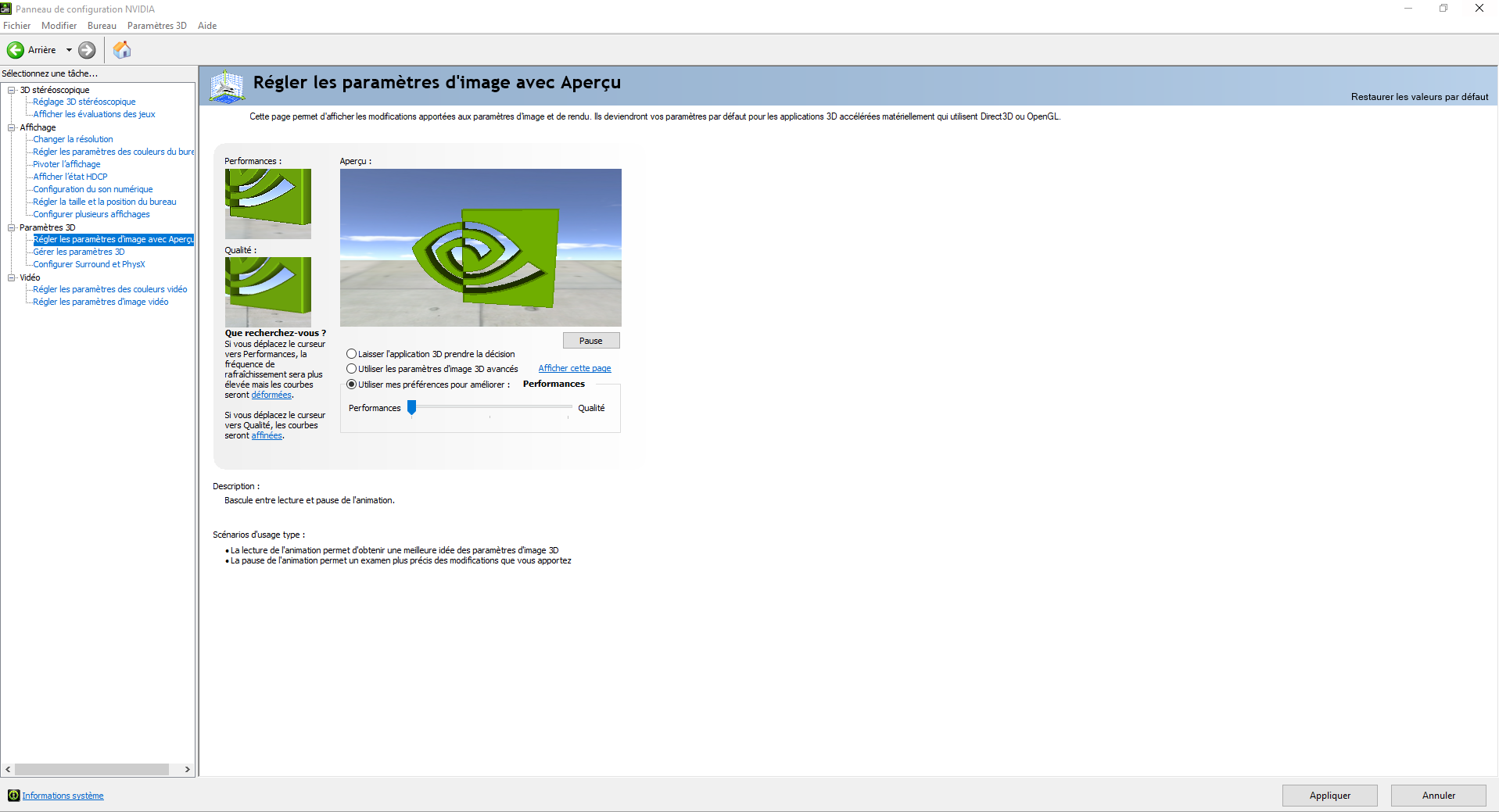Click the forward arrow navigation icon
The height and width of the screenshot is (812, 1499).
pos(87,50)
